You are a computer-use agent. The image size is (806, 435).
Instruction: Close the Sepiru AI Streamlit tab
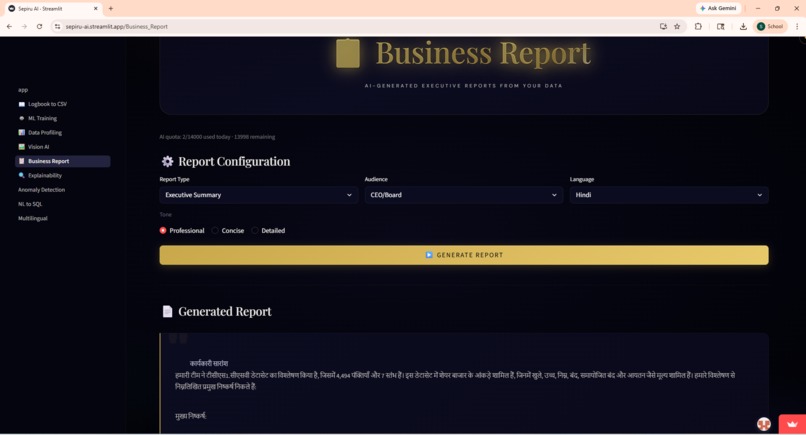click(96, 8)
